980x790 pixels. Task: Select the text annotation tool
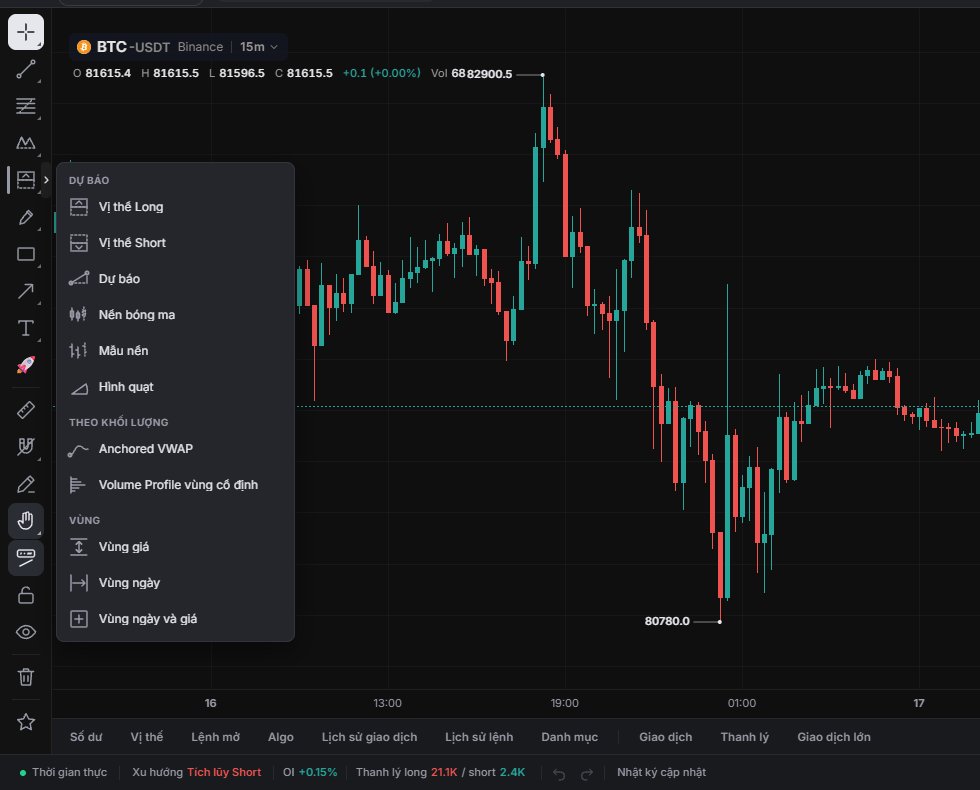pyautogui.click(x=26, y=328)
